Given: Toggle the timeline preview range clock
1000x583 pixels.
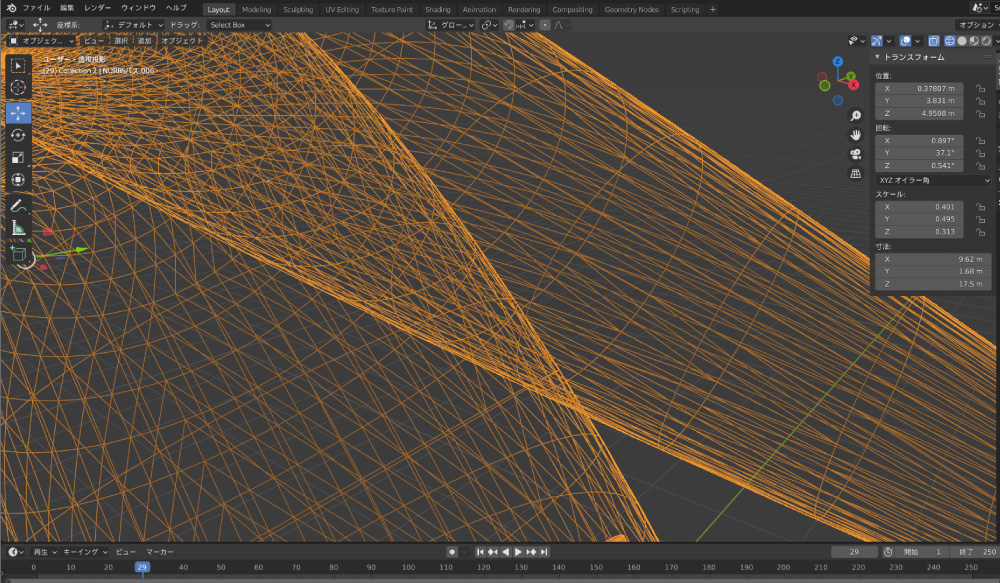Looking at the screenshot, I should pos(888,552).
